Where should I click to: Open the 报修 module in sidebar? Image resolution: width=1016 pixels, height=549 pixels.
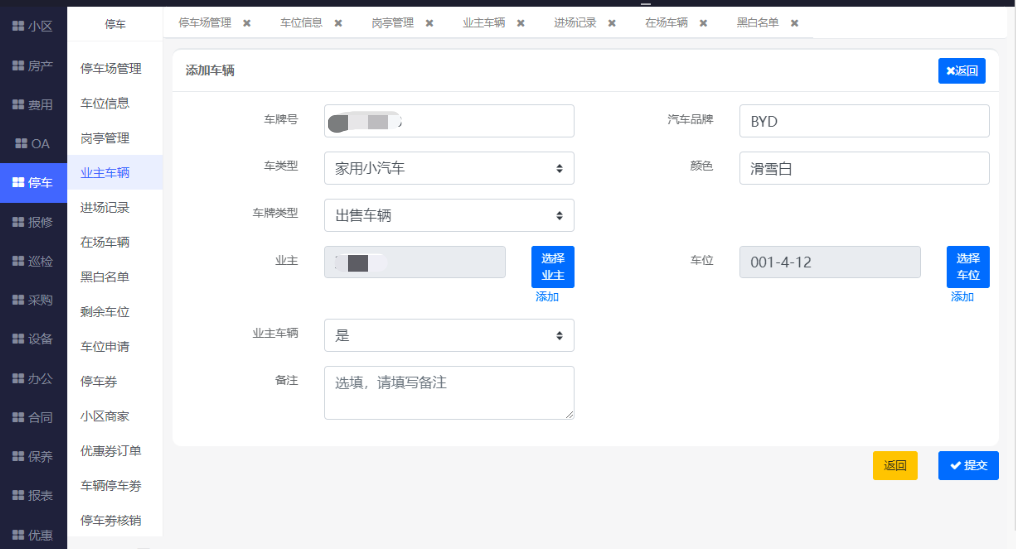(x=33, y=222)
